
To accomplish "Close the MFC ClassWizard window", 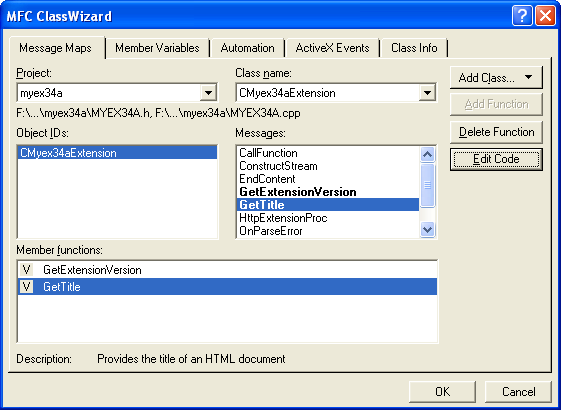I will [545, 16].
